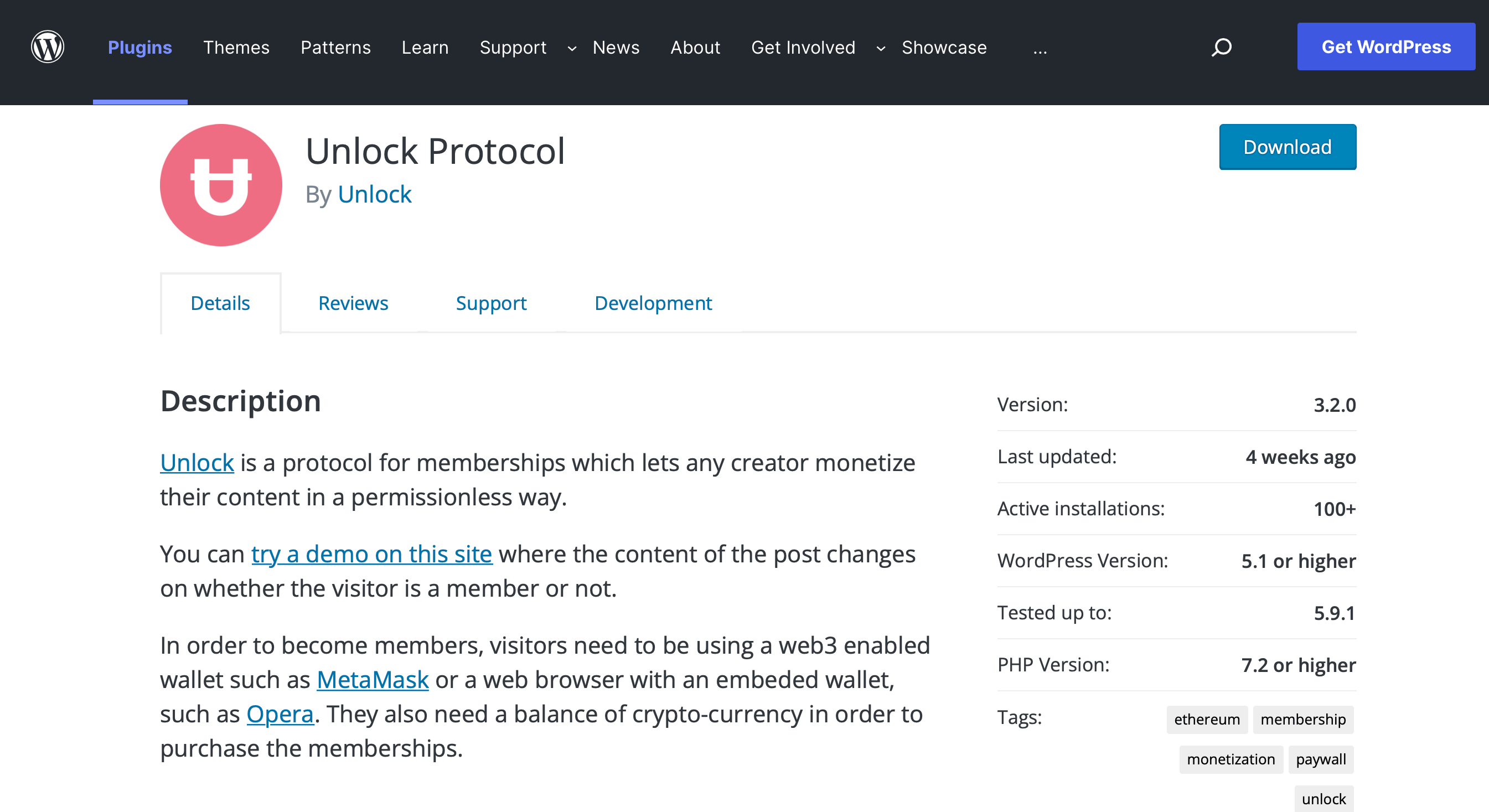1489x812 pixels.
Task: Go to Plugins in the top navigation
Action: pyautogui.click(x=140, y=48)
